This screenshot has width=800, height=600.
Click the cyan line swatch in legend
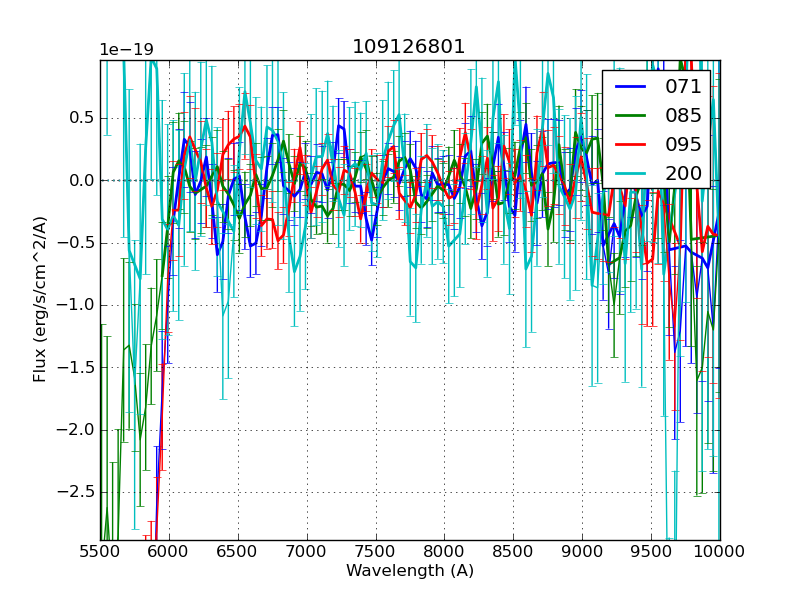click(632, 173)
